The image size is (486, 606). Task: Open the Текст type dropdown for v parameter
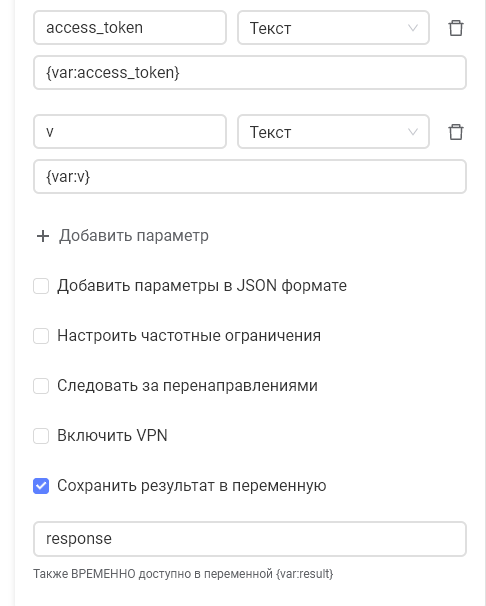(333, 132)
